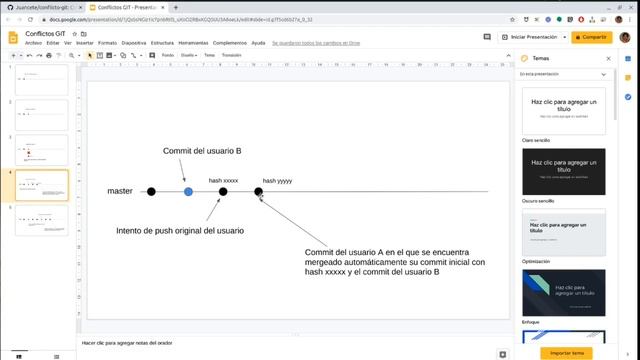Switch to the GitHub conflicto-git browser tab

point(45,7)
